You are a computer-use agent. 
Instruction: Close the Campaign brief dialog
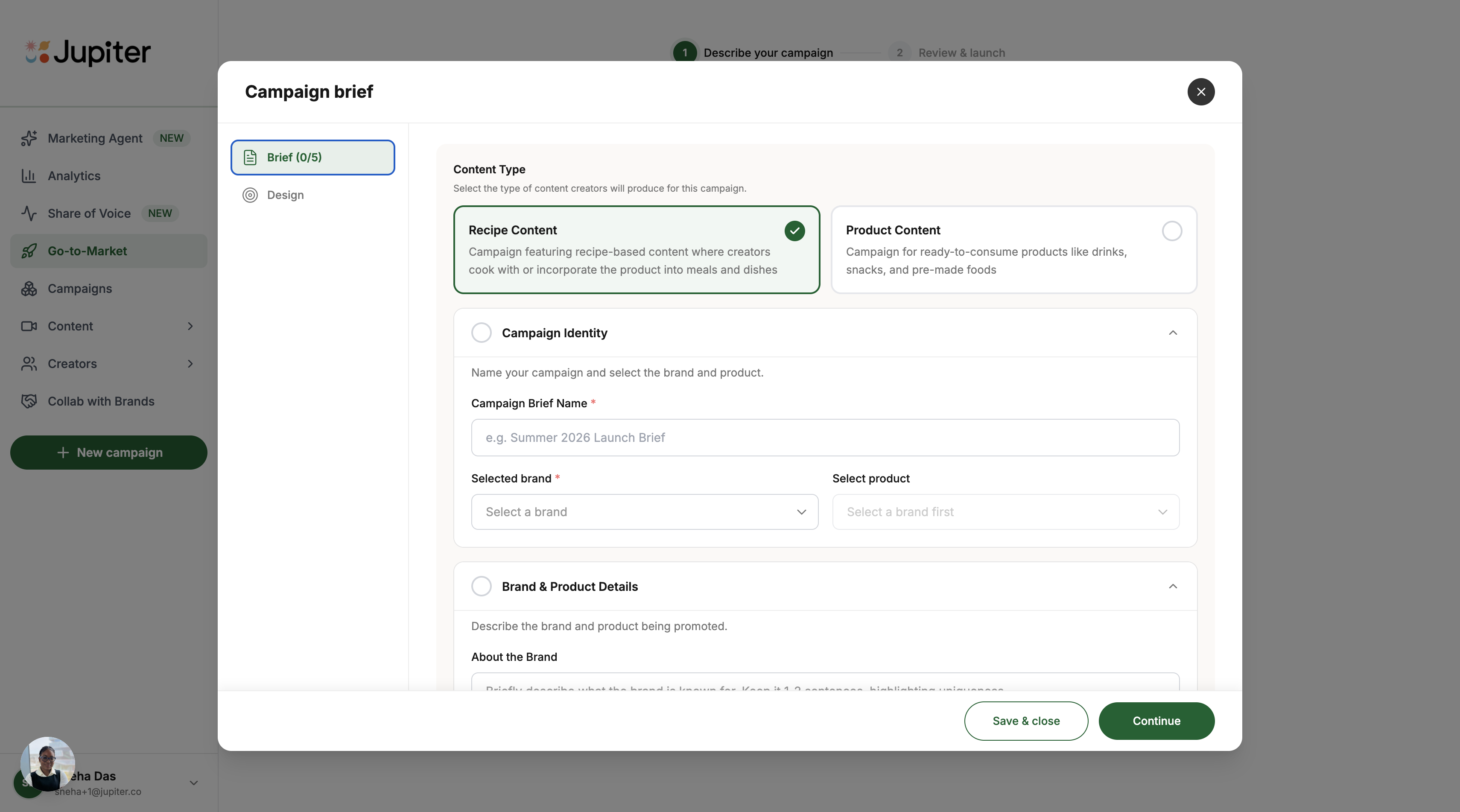1200,92
